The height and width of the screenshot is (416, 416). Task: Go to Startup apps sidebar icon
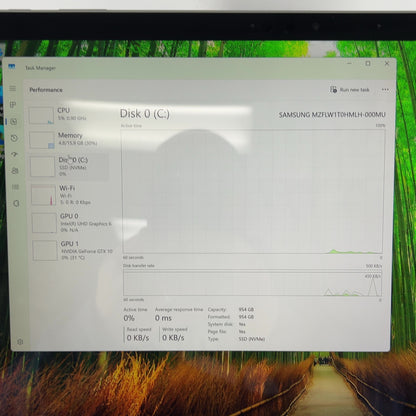(14, 154)
